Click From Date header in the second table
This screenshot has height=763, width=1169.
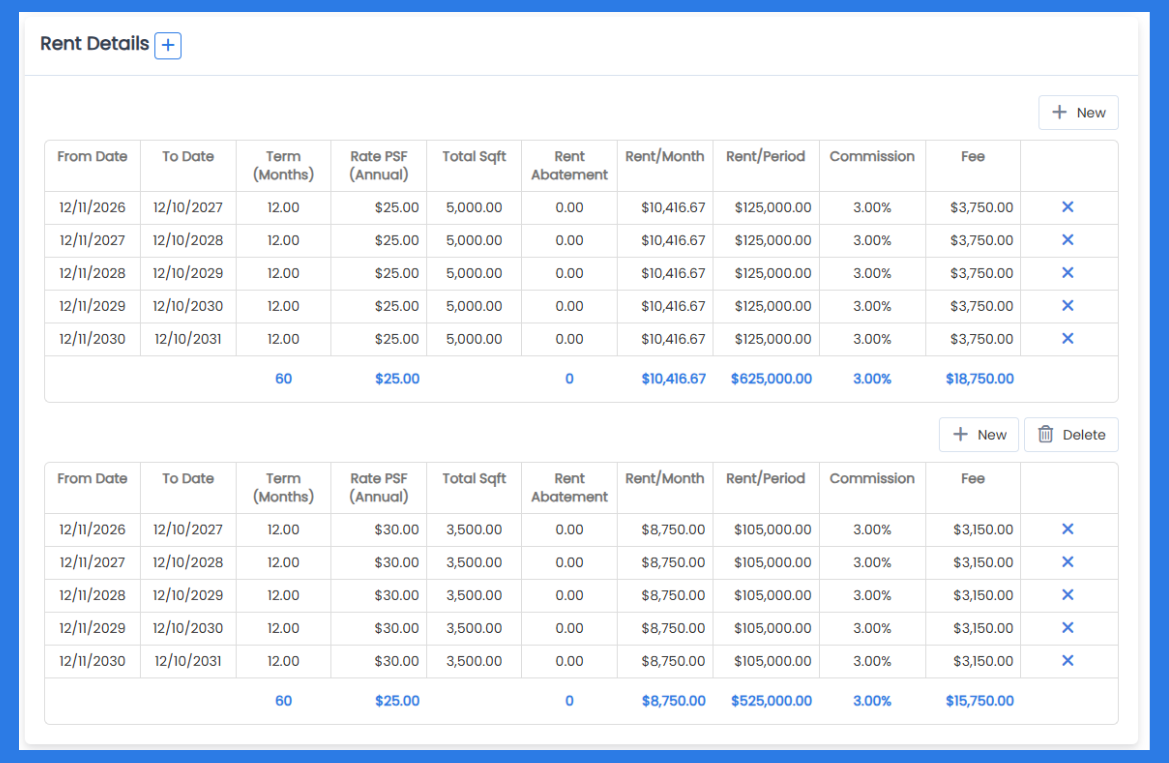point(92,479)
